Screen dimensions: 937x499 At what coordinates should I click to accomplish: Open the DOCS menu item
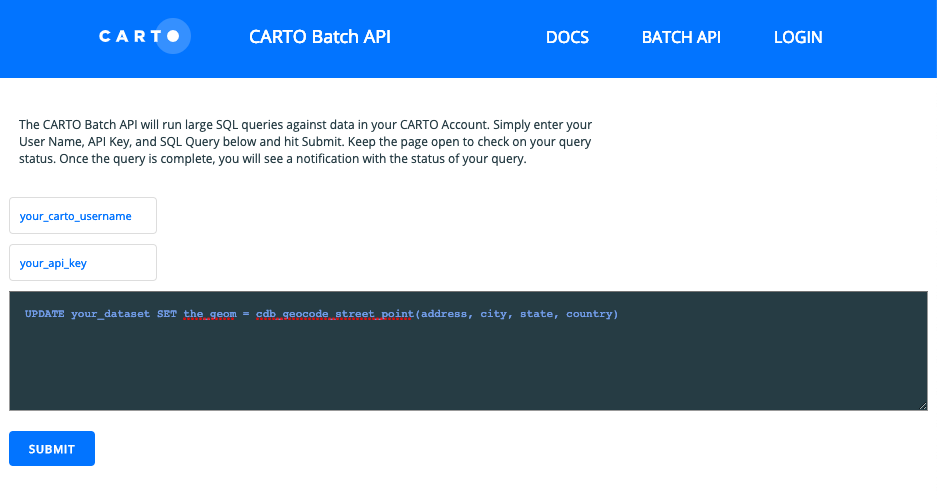(x=567, y=37)
